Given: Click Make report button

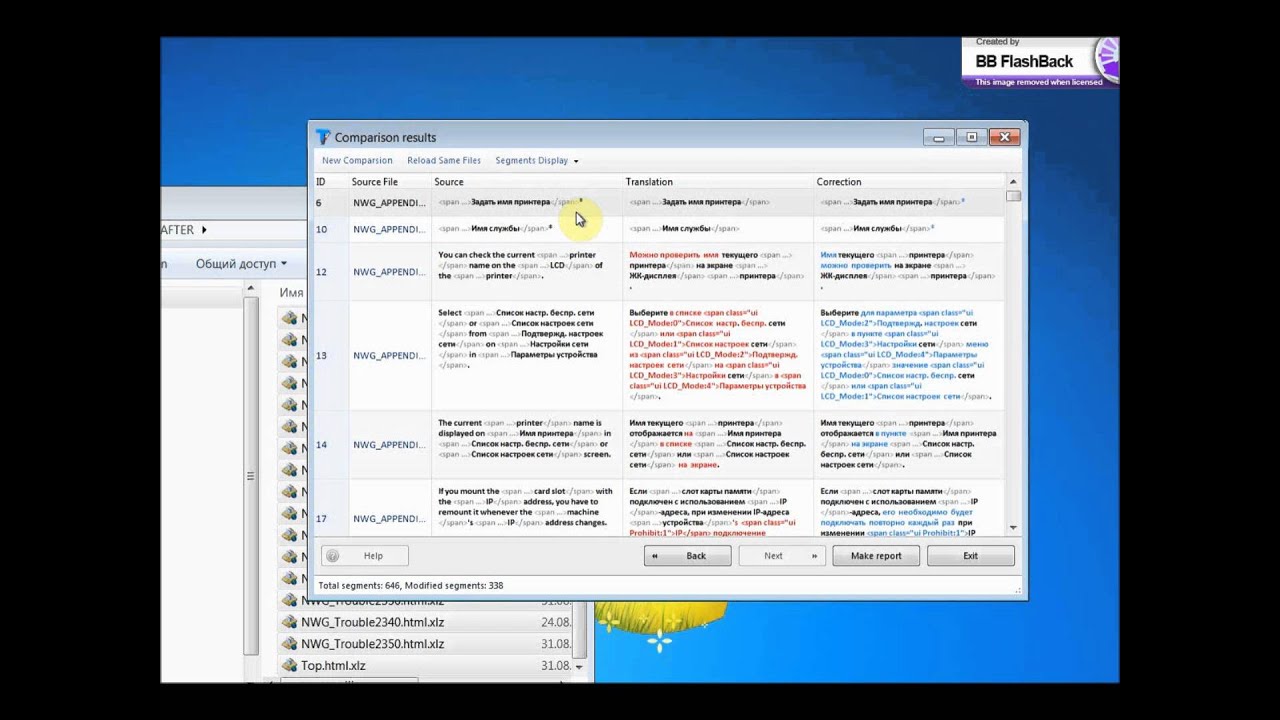Looking at the screenshot, I should (876, 556).
